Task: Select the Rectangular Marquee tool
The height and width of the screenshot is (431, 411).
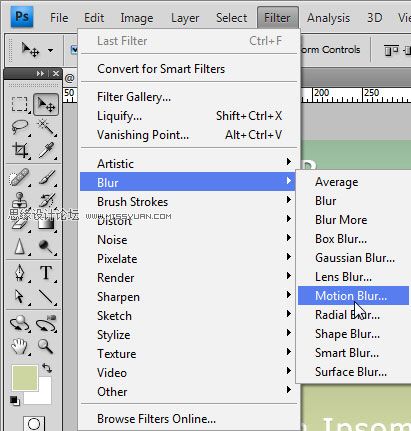Action: [20, 104]
